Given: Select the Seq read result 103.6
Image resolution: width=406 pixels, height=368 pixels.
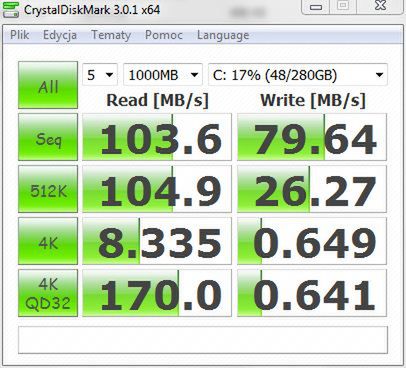Looking at the screenshot, I should [157, 137].
